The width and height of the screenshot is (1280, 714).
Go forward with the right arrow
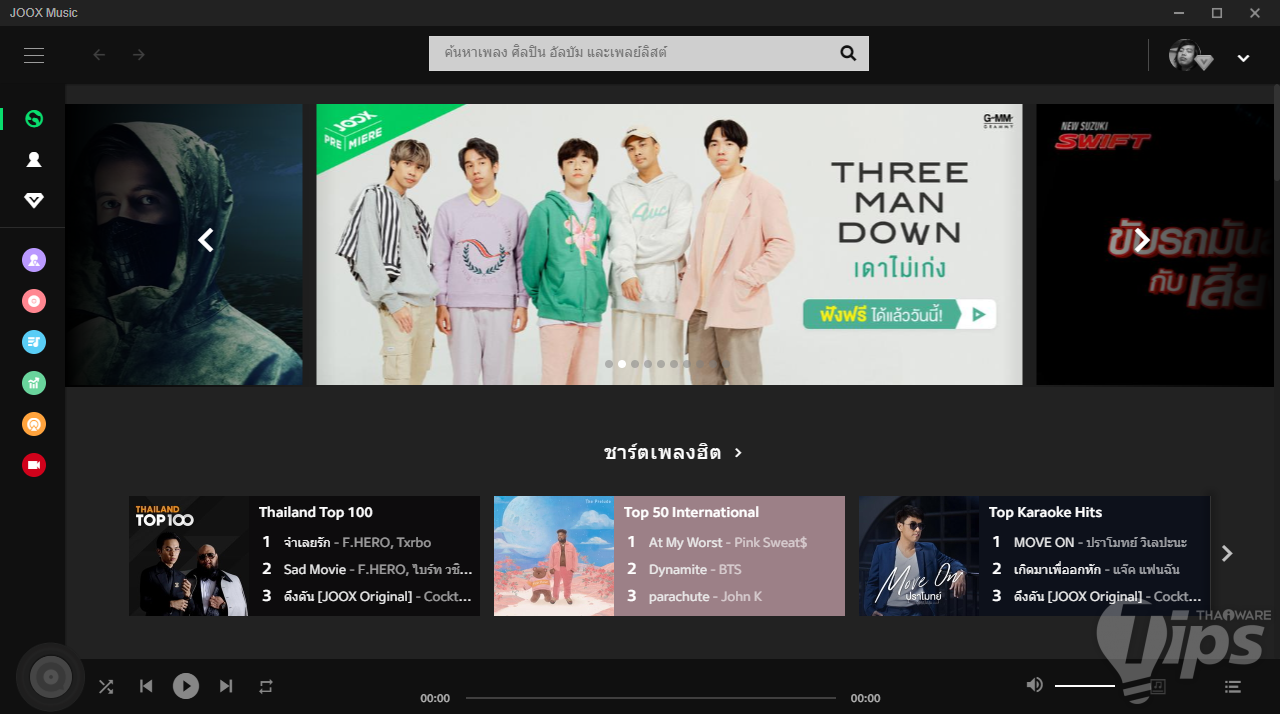pyautogui.click(x=139, y=55)
